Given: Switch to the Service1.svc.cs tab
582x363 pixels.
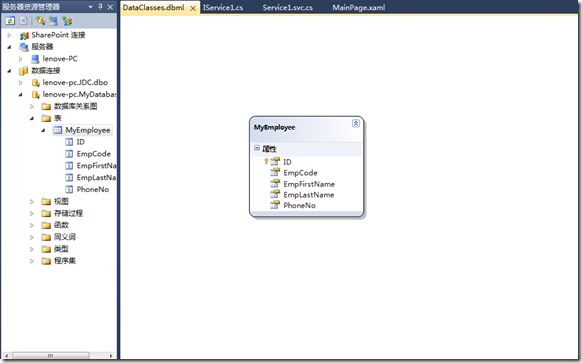Looking at the screenshot, I should coord(288,7).
